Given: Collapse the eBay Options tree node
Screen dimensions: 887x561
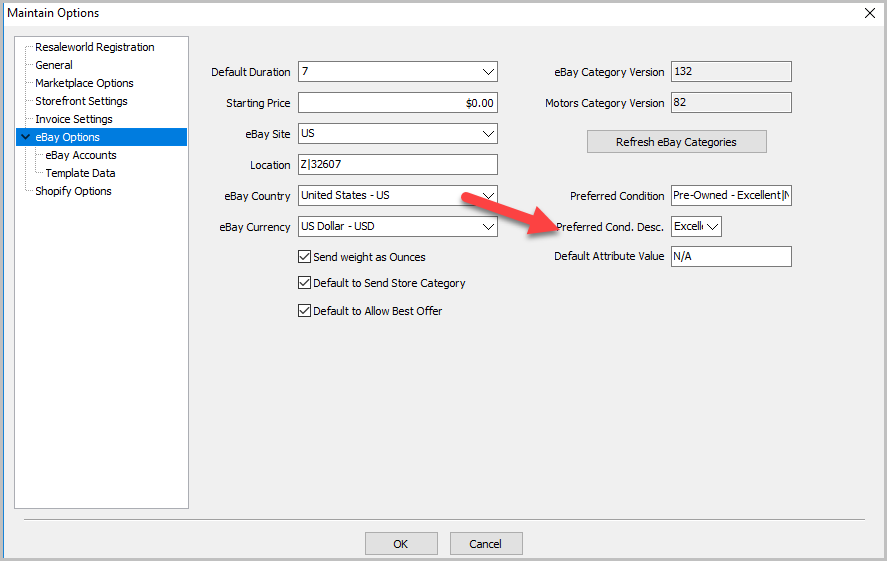Looking at the screenshot, I should pyautogui.click(x=25, y=137).
